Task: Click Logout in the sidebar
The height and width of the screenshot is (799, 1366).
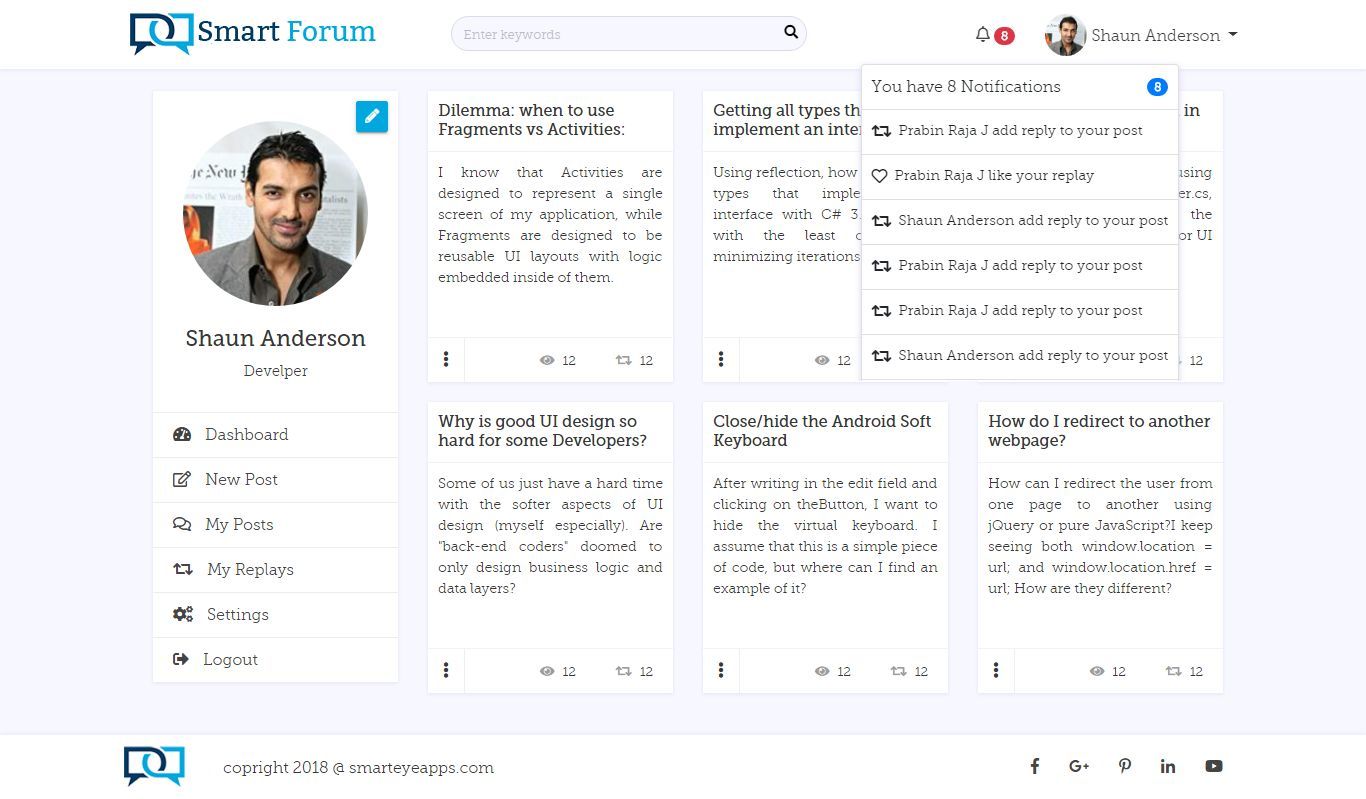Action: (230, 659)
